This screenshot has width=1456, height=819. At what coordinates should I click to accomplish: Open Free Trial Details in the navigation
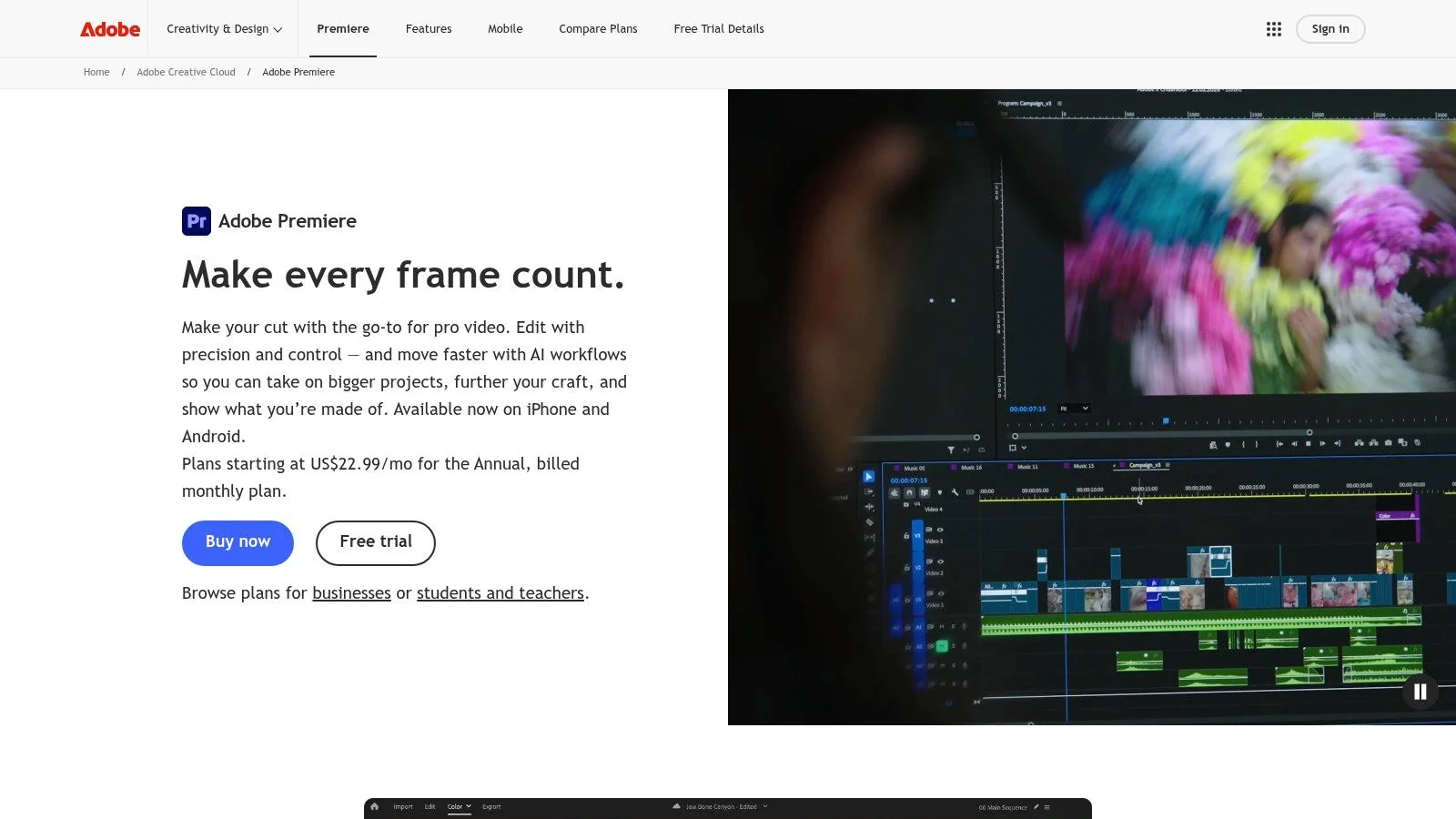coord(719,29)
